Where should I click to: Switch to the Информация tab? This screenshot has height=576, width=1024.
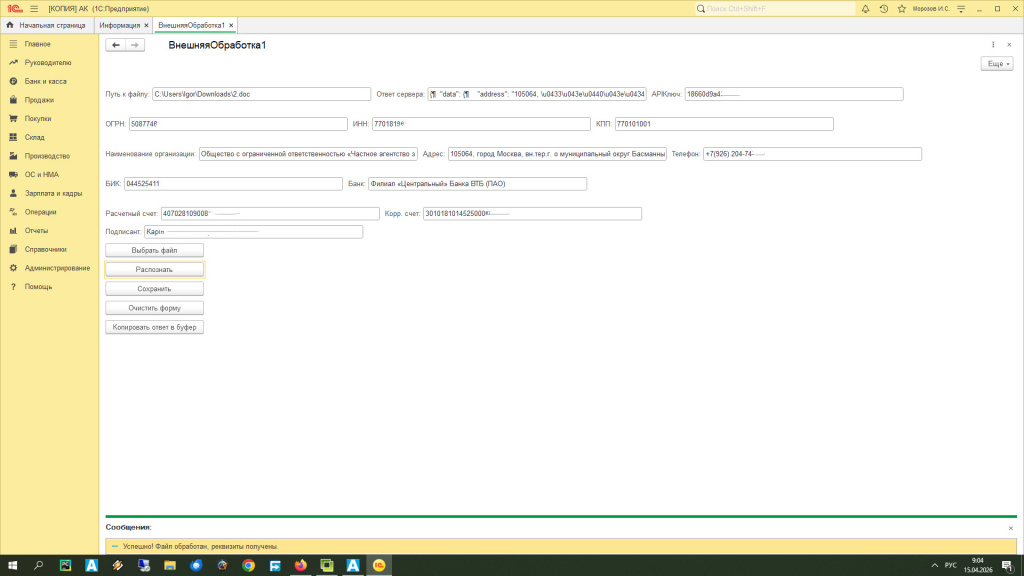(x=120, y=25)
